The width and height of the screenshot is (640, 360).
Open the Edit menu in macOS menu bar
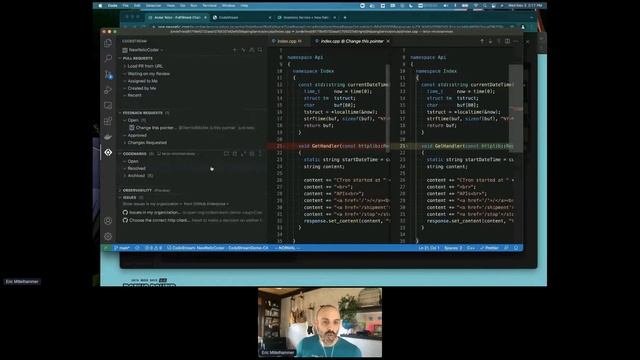coord(137,6)
